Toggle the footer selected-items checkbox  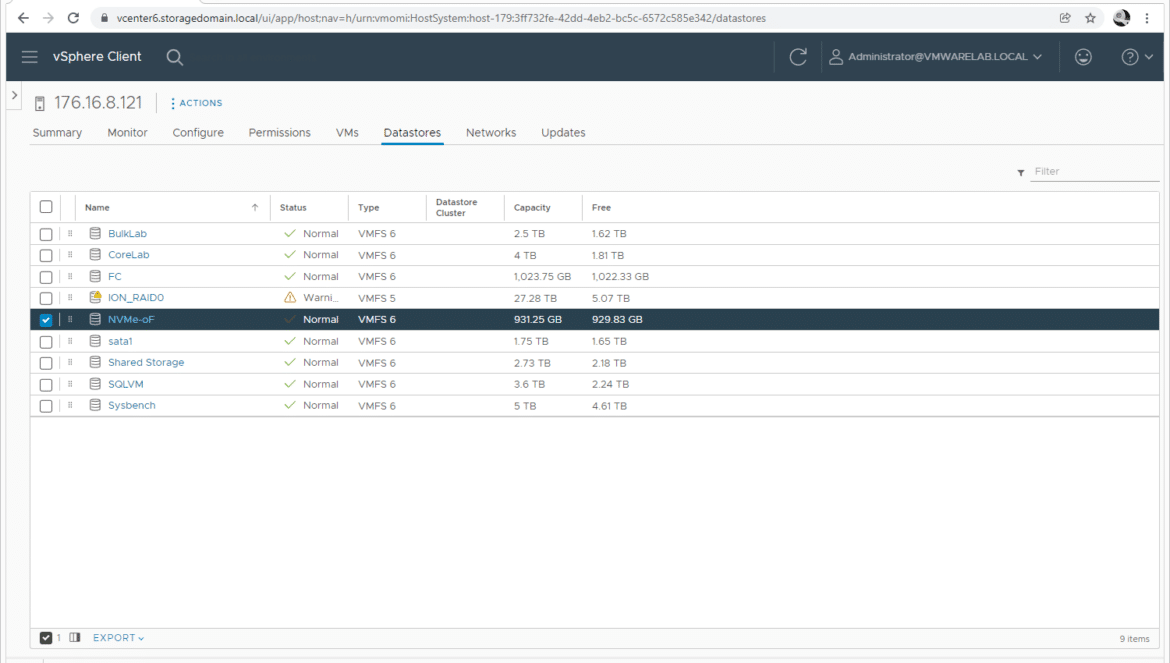[x=46, y=638]
